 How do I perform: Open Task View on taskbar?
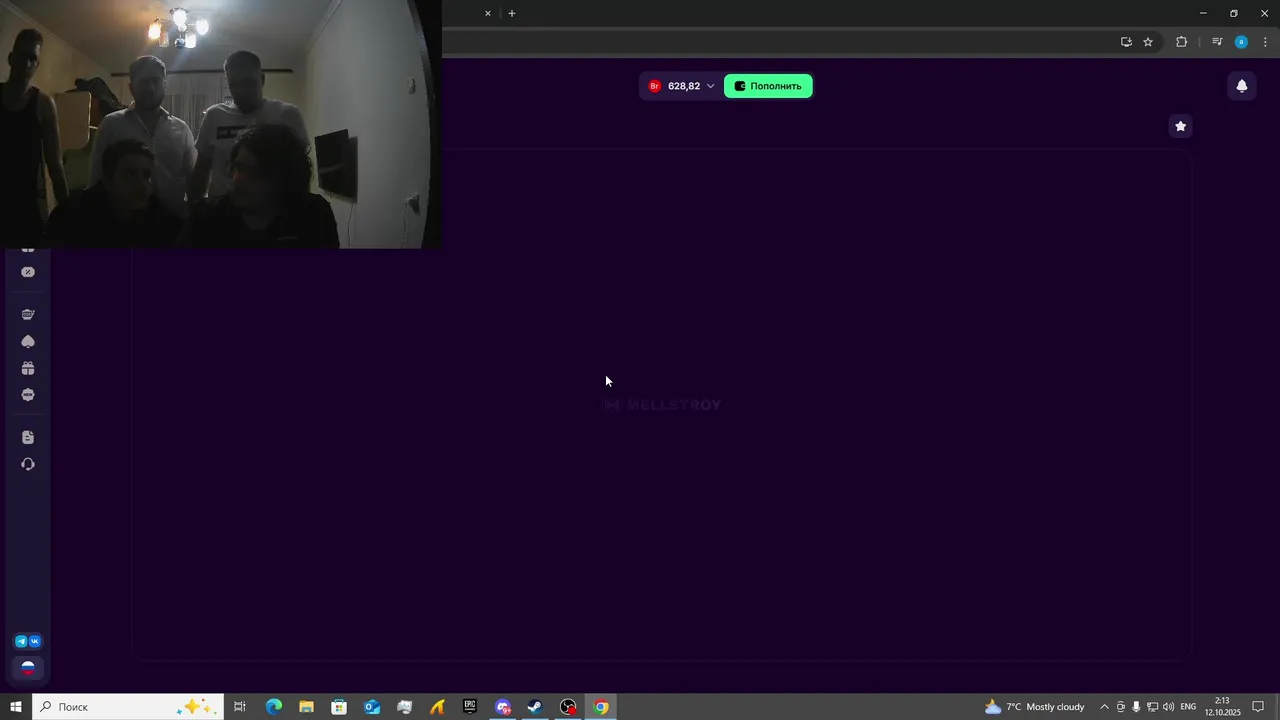click(240, 707)
